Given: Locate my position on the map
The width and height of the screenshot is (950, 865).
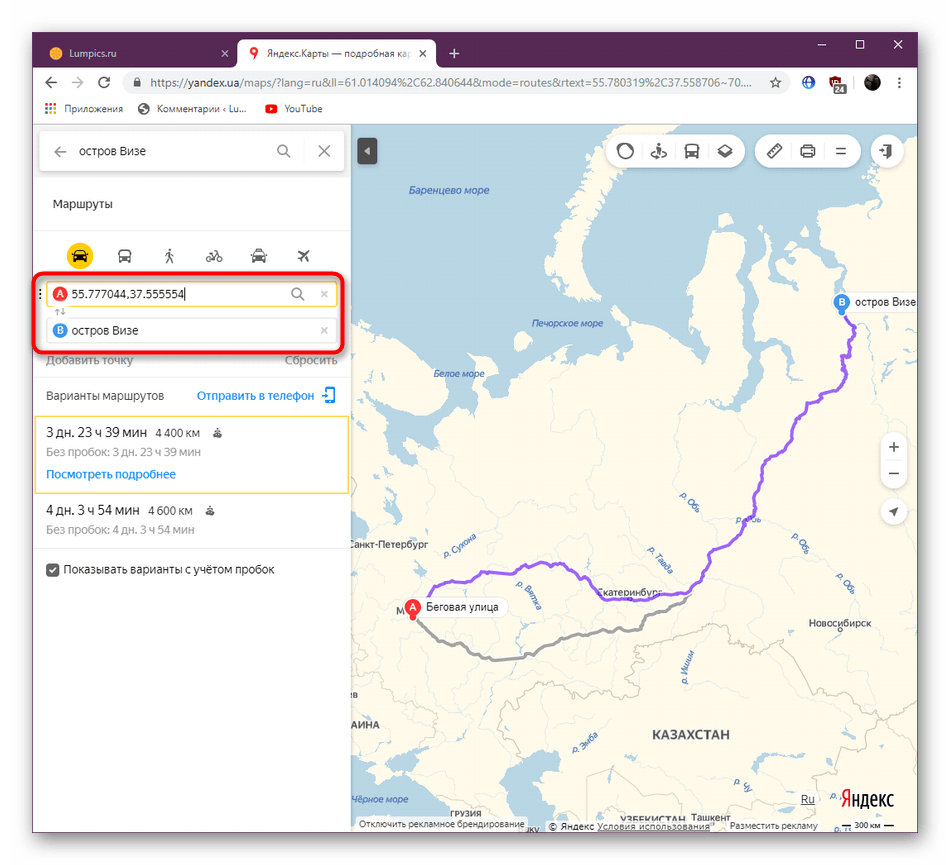Looking at the screenshot, I should (x=894, y=512).
